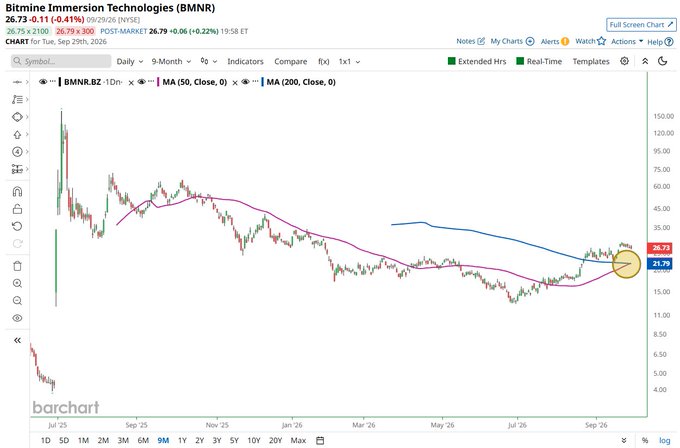Viewport: 680px width, 448px height.
Task: Select the 3M range tab
Action: point(123,440)
